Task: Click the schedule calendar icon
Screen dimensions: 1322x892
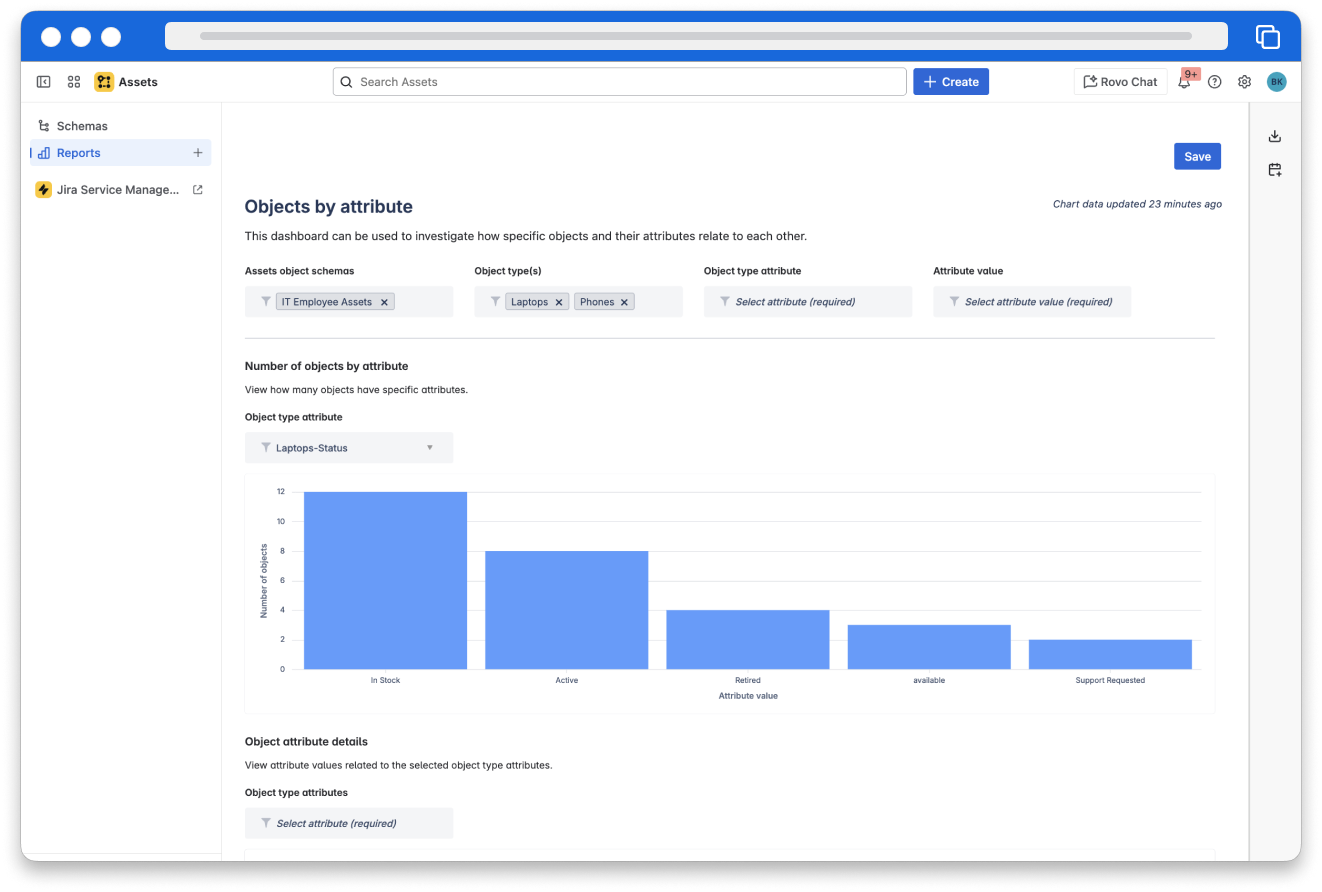Action: coord(1275,170)
